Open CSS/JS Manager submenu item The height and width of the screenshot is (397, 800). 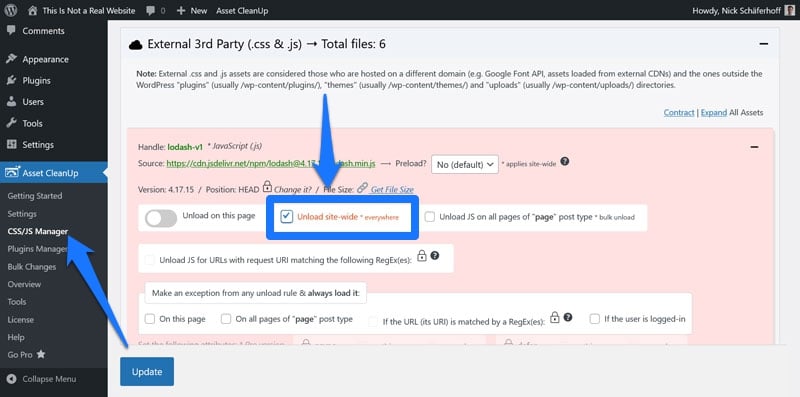[x=38, y=232]
